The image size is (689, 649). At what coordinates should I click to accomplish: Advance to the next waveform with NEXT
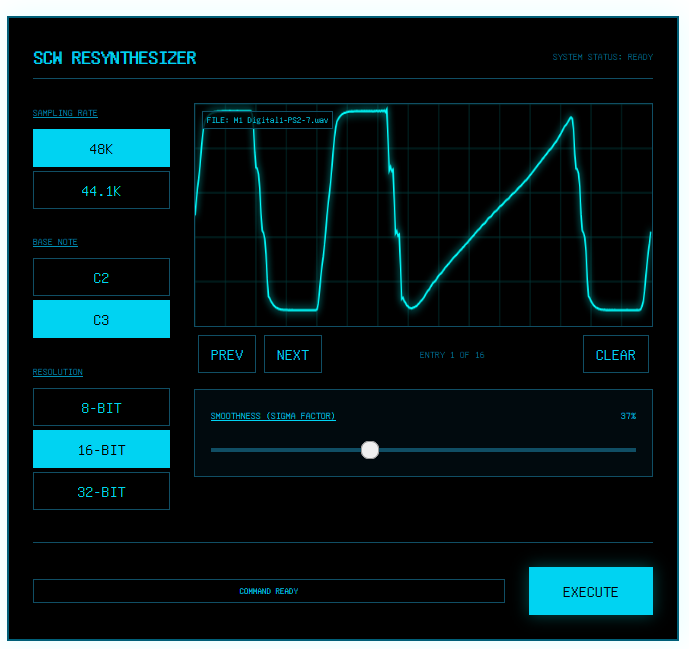click(293, 354)
